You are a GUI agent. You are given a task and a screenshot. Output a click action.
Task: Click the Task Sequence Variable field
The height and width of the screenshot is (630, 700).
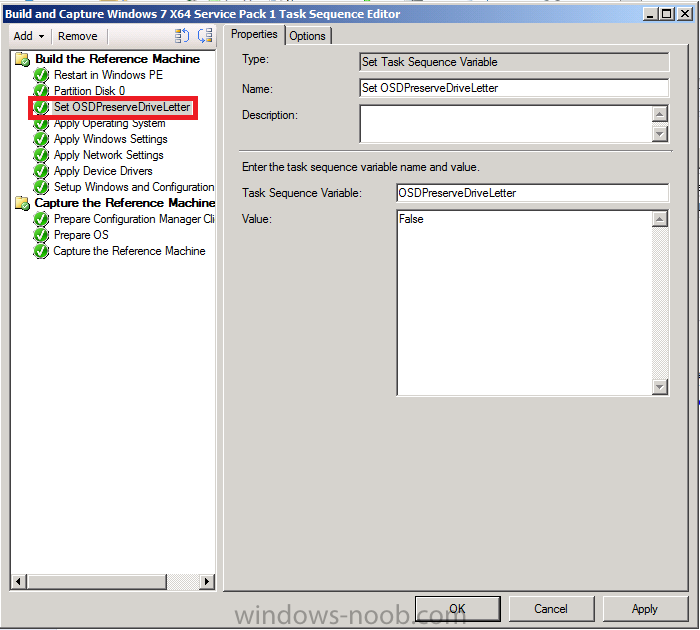click(x=533, y=193)
